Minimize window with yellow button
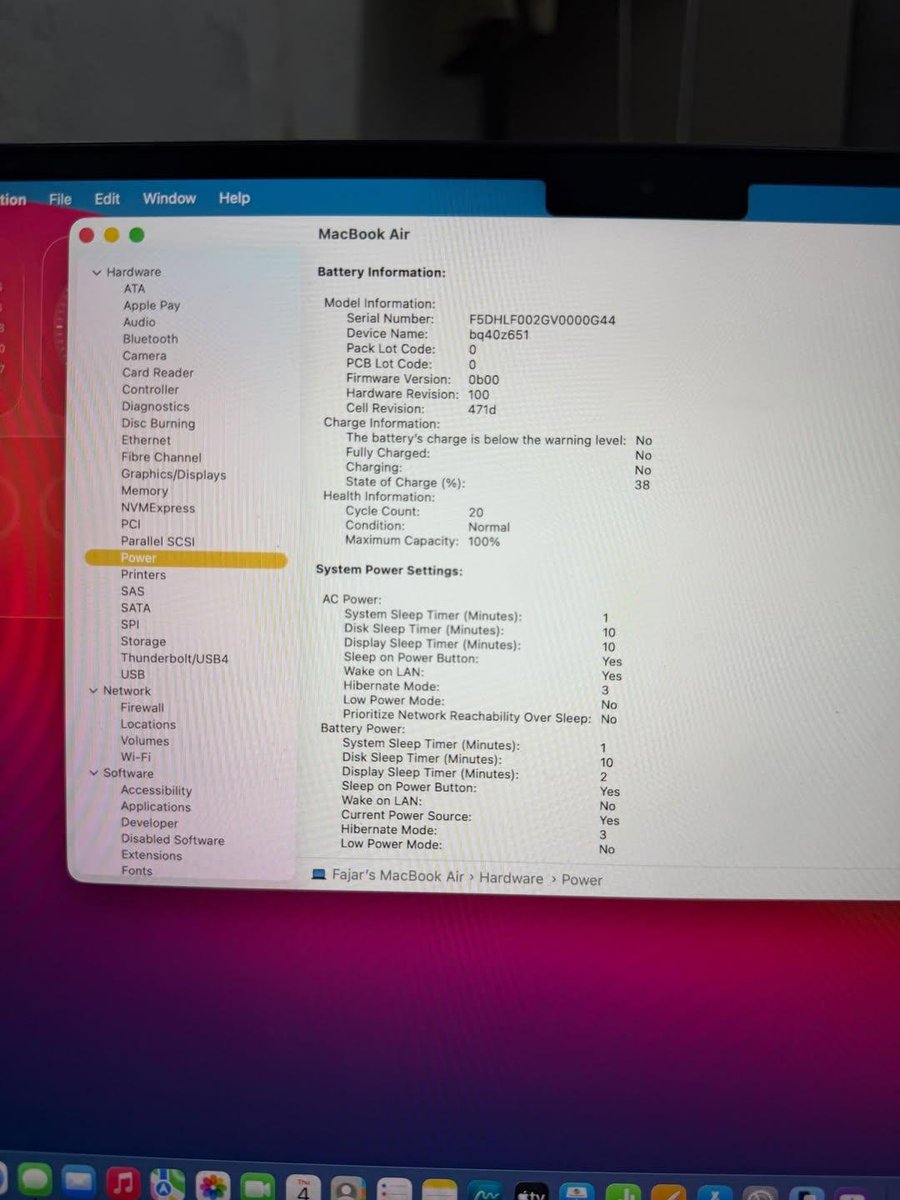This screenshot has height=1200, width=900. pos(111,234)
